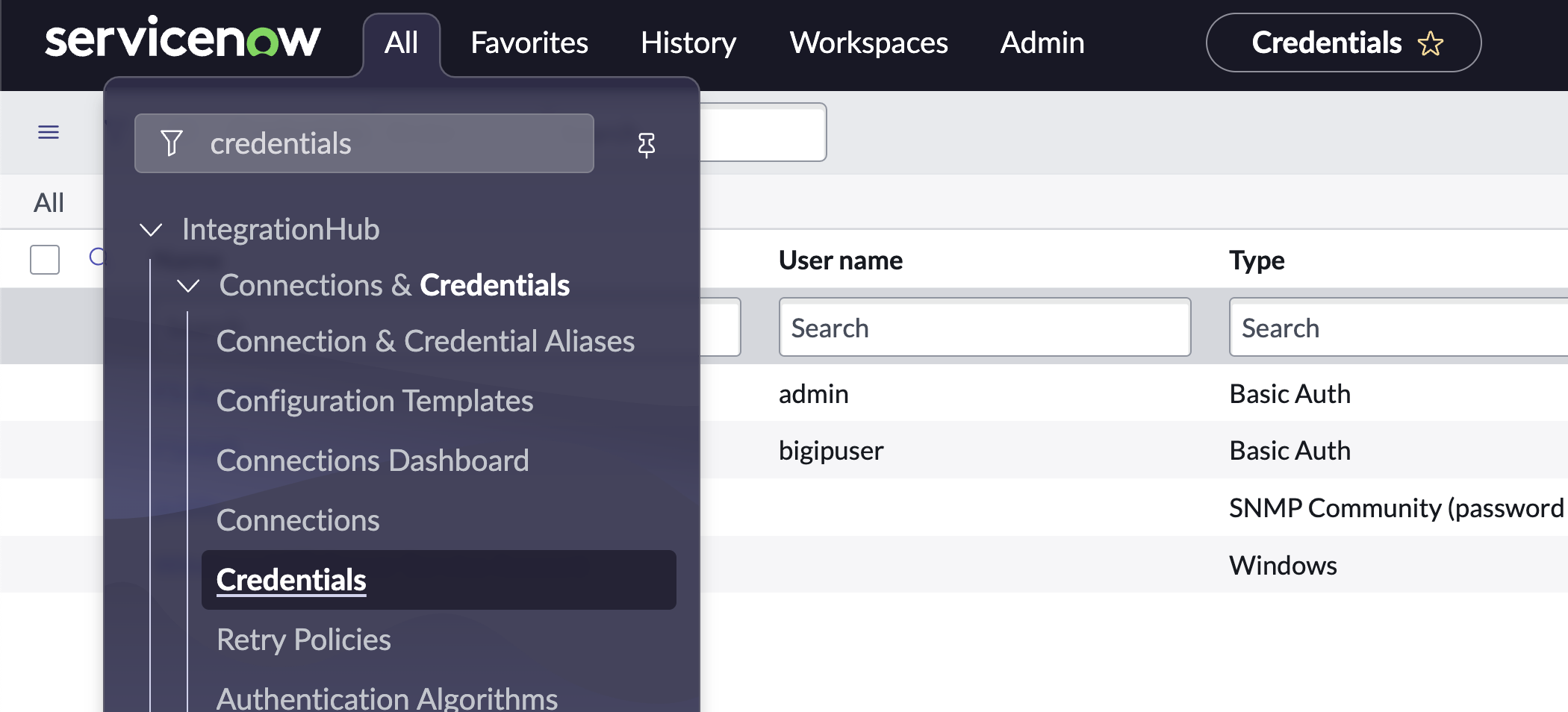Select Credentials in the navigator
The width and height of the screenshot is (1568, 712).
click(x=291, y=580)
